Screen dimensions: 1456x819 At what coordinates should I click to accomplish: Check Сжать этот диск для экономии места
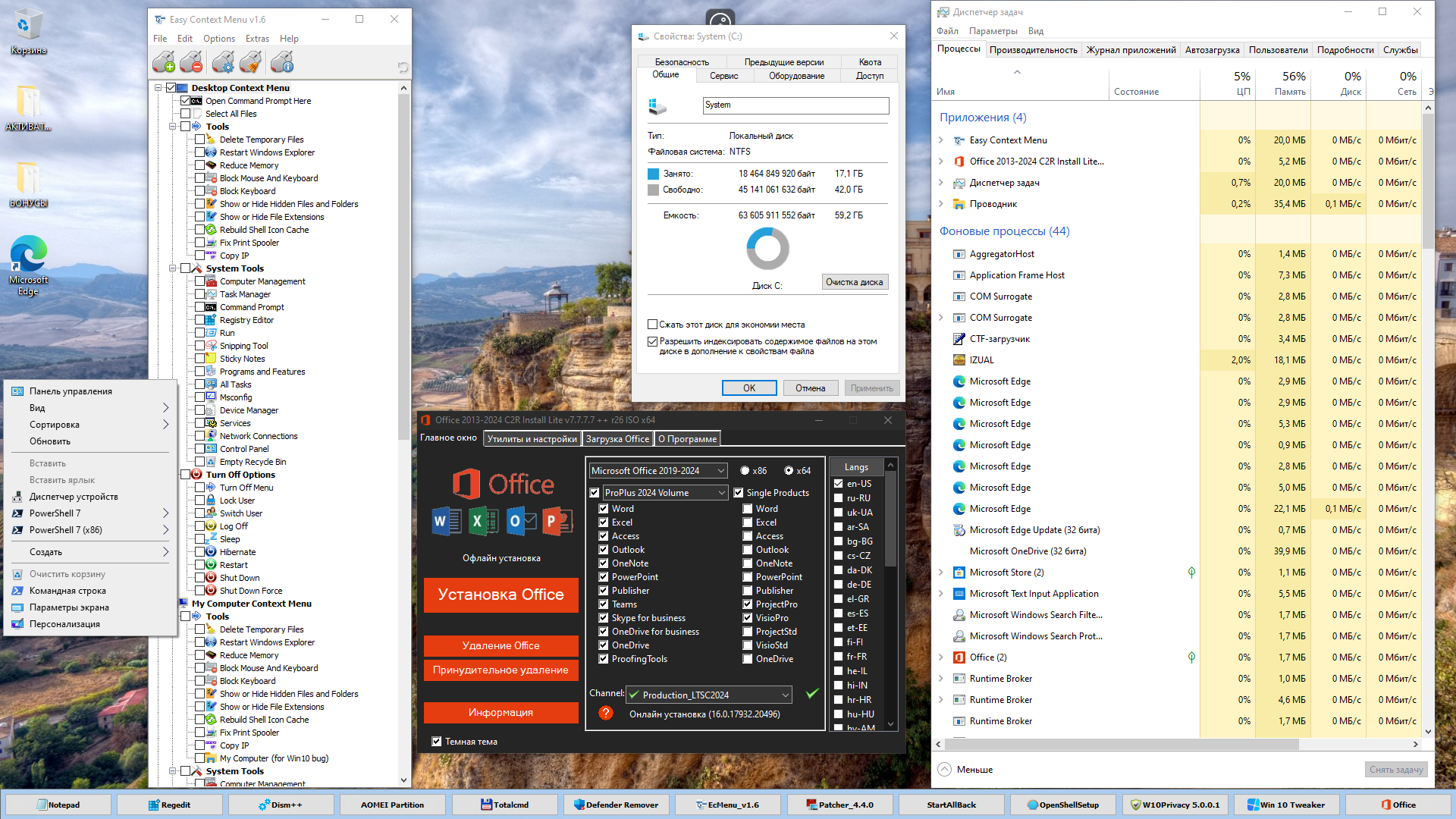point(652,325)
